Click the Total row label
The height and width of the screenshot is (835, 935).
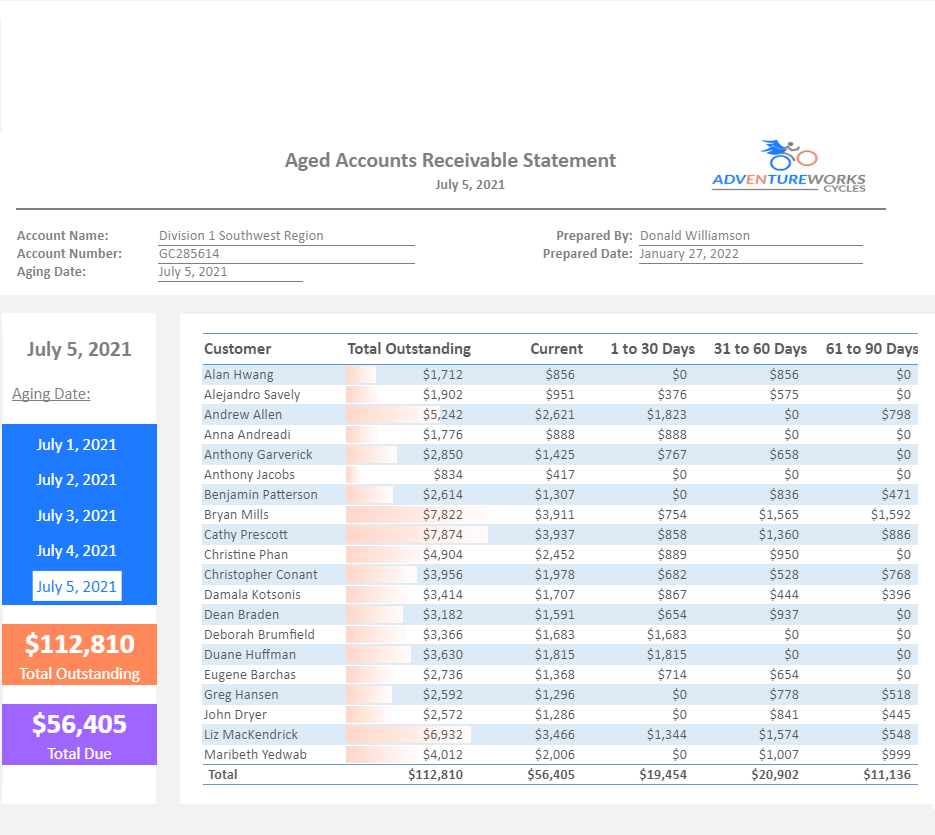tap(222, 774)
